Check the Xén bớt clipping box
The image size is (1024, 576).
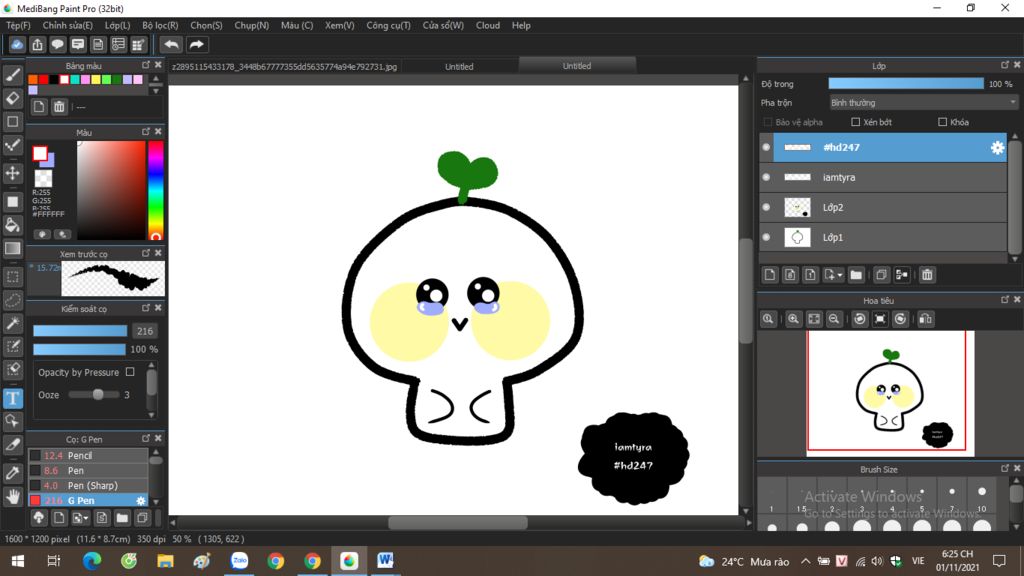[856, 122]
